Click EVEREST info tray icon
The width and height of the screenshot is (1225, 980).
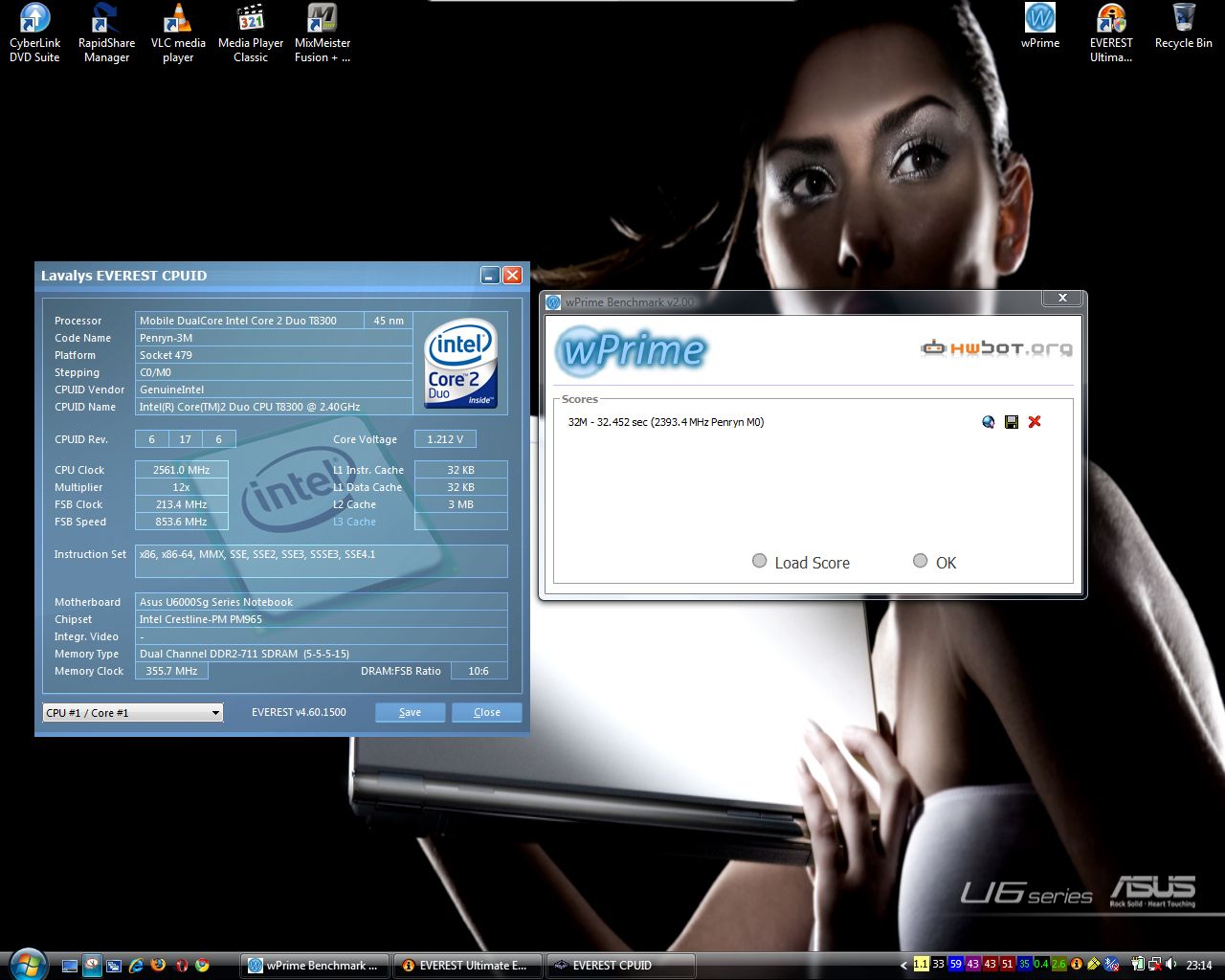point(1077,965)
